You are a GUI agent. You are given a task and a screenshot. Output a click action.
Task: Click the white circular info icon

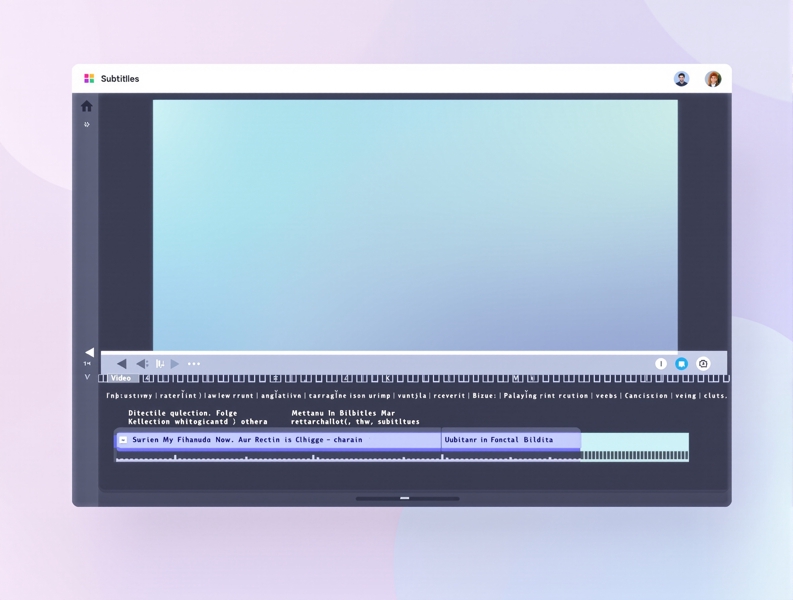coord(660,364)
